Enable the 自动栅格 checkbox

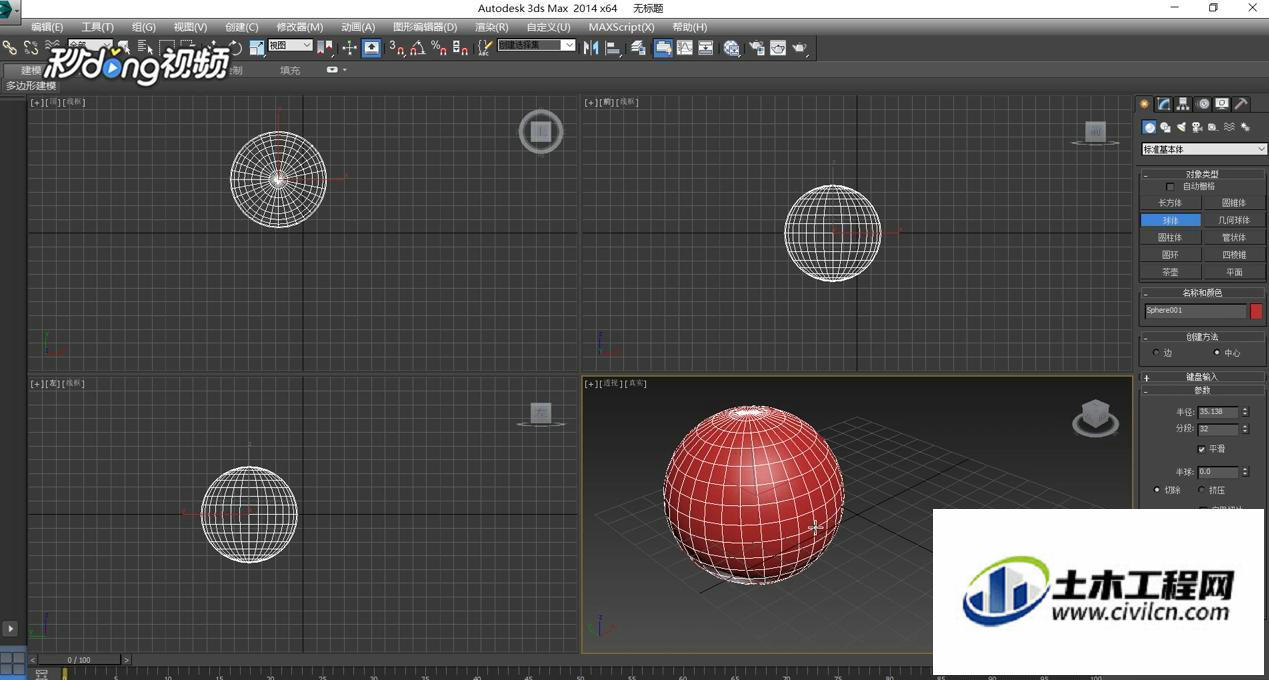pyautogui.click(x=1170, y=187)
